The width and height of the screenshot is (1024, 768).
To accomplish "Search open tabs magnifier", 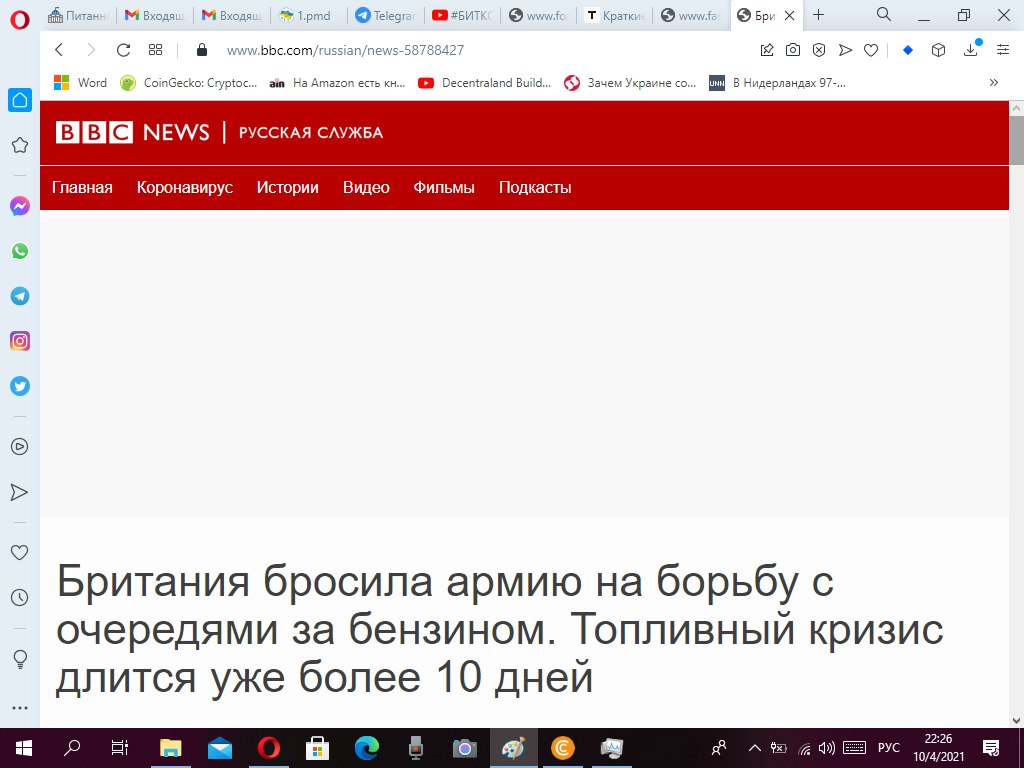I will 884,14.
